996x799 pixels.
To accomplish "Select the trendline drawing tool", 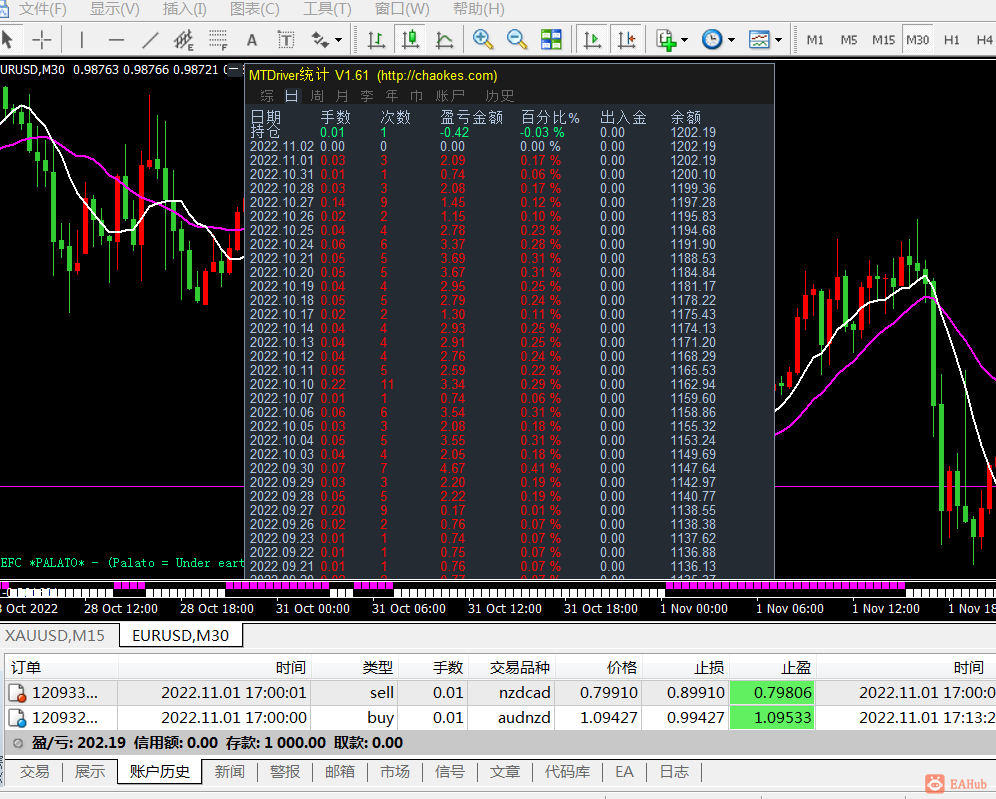I will [x=150, y=40].
